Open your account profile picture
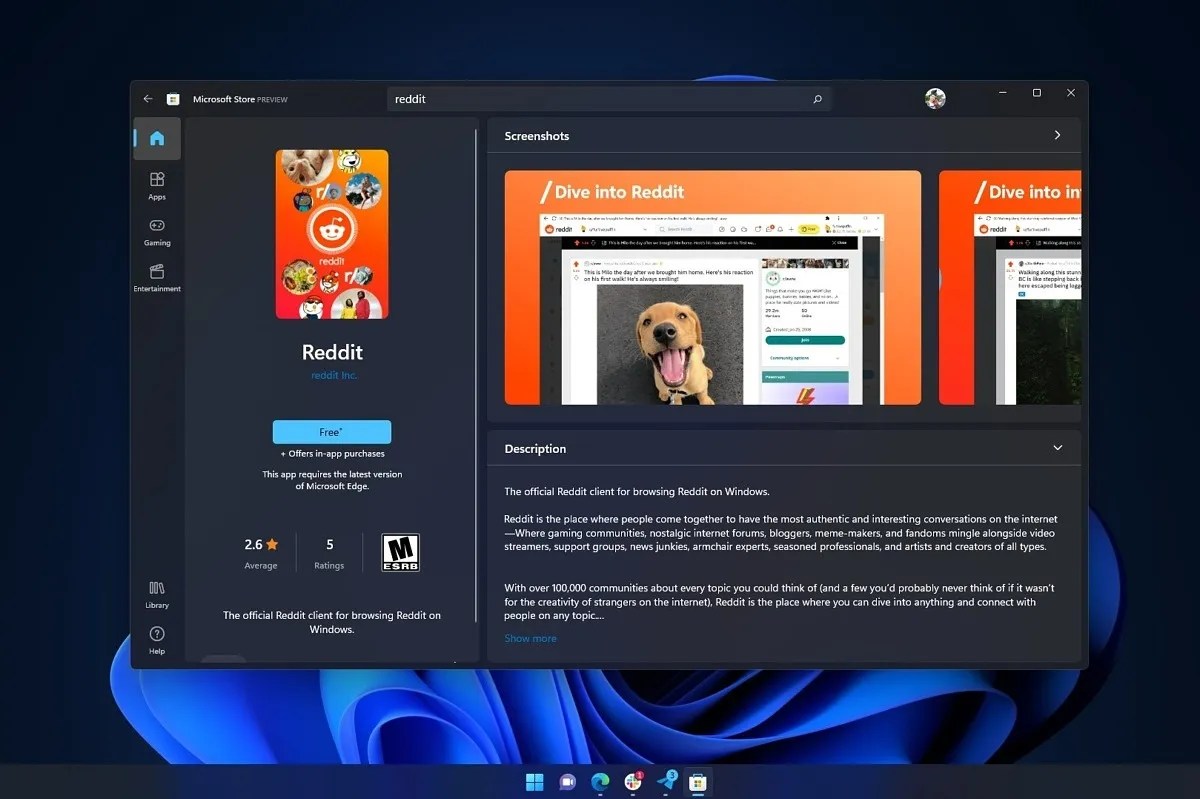The image size is (1200, 799). 935,98
